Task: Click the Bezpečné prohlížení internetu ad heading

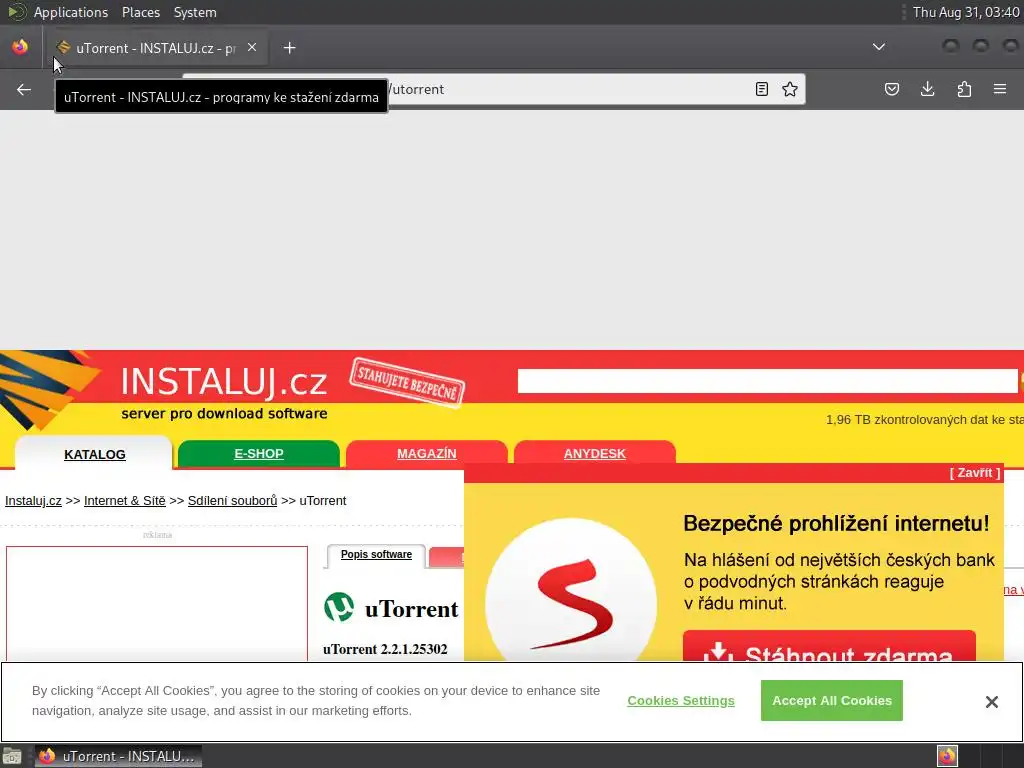Action: pos(836,523)
